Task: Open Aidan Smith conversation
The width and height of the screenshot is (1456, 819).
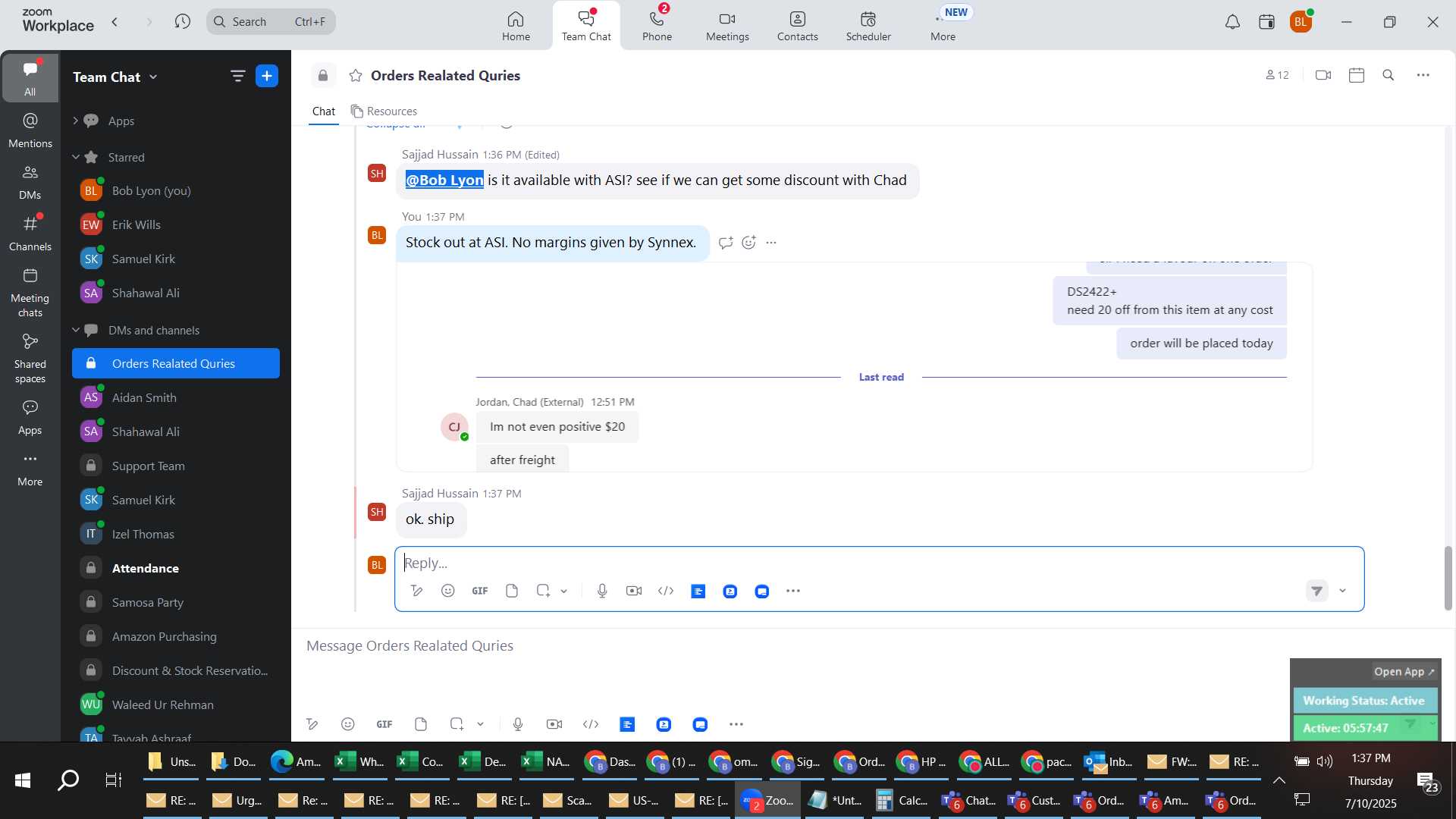Action: (x=176, y=397)
